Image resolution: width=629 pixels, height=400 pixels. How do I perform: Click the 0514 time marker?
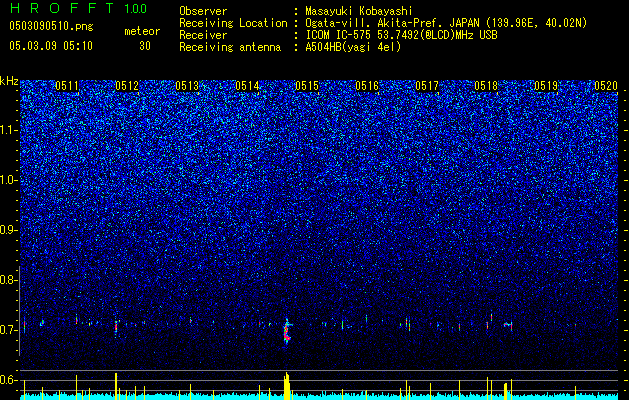coord(247,86)
